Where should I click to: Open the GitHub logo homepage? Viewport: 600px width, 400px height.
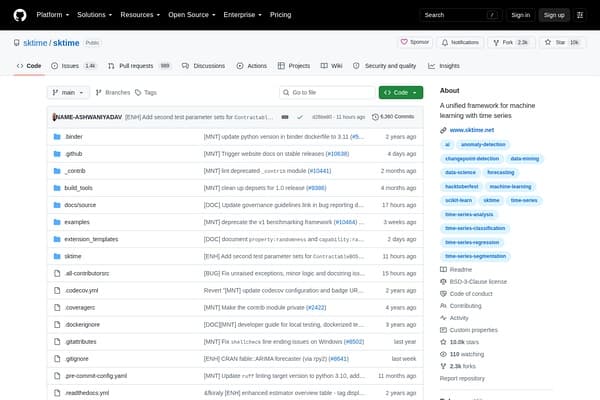tap(20, 15)
